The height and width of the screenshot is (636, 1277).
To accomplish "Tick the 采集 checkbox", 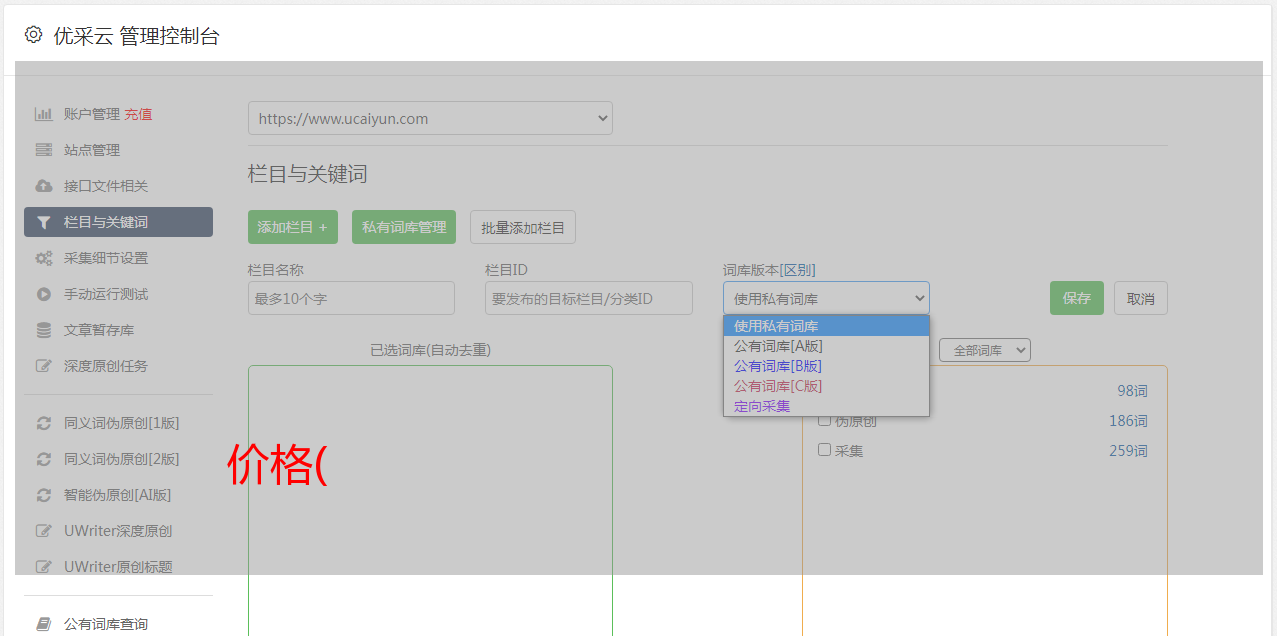I will pos(825,450).
